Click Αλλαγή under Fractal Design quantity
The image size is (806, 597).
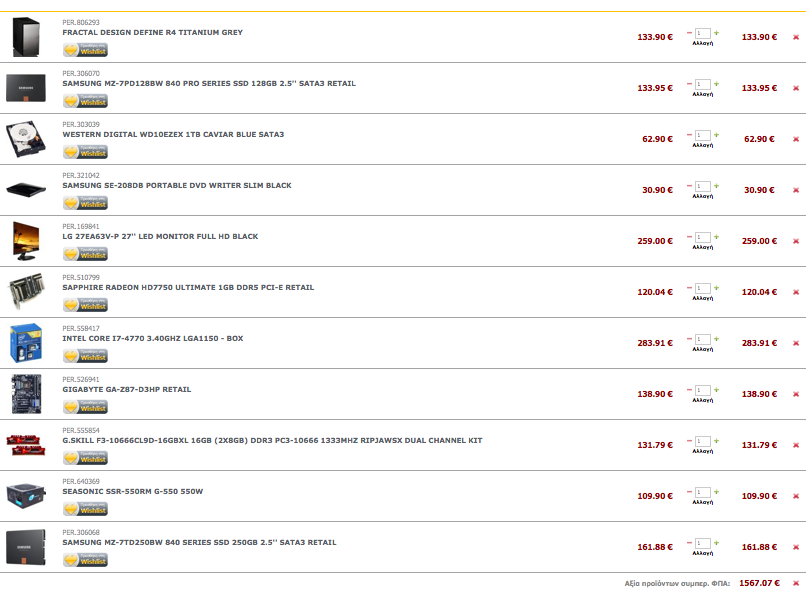pyautogui.click(x=703, y=43)
